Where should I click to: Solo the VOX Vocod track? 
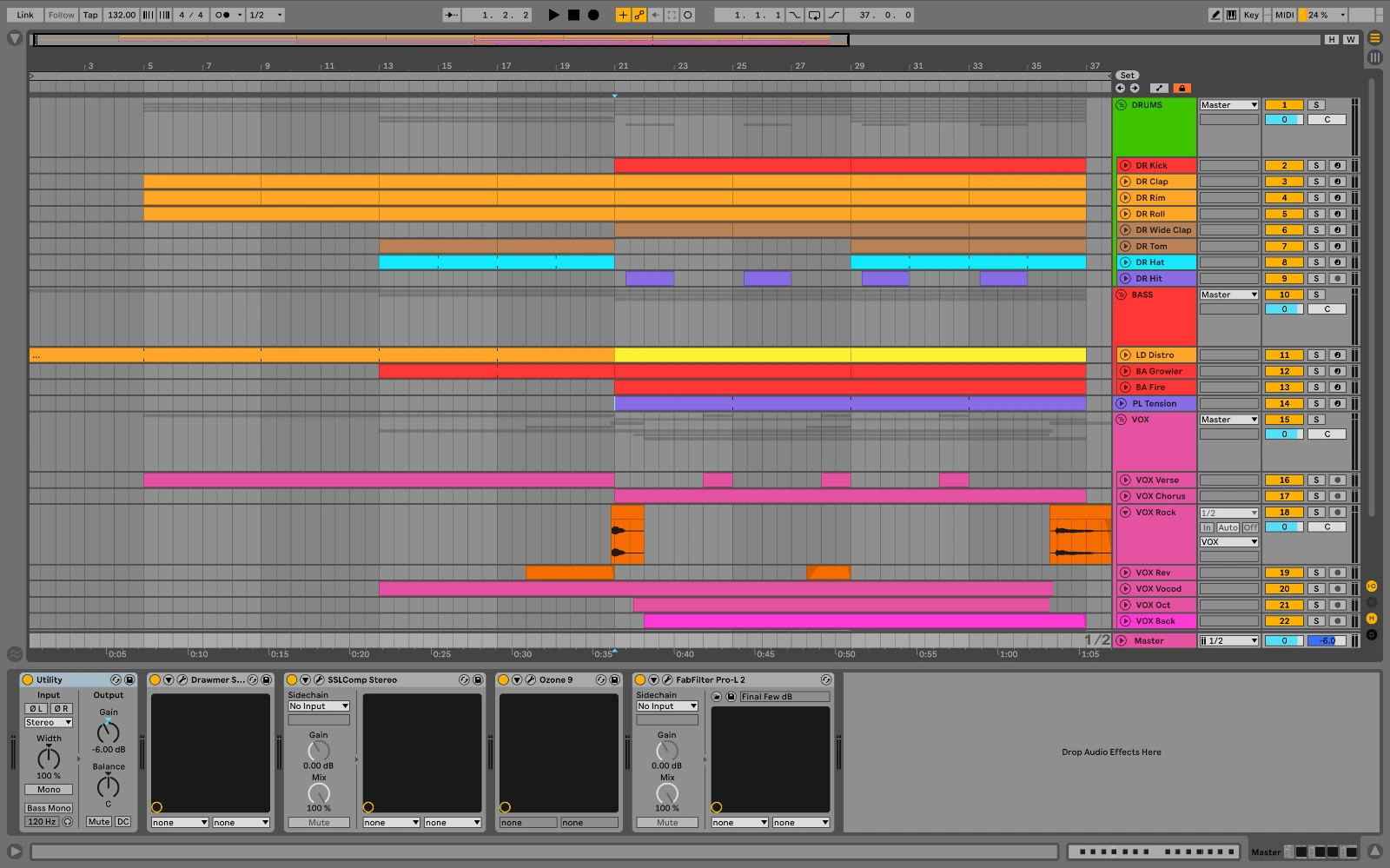[1316, 589]
